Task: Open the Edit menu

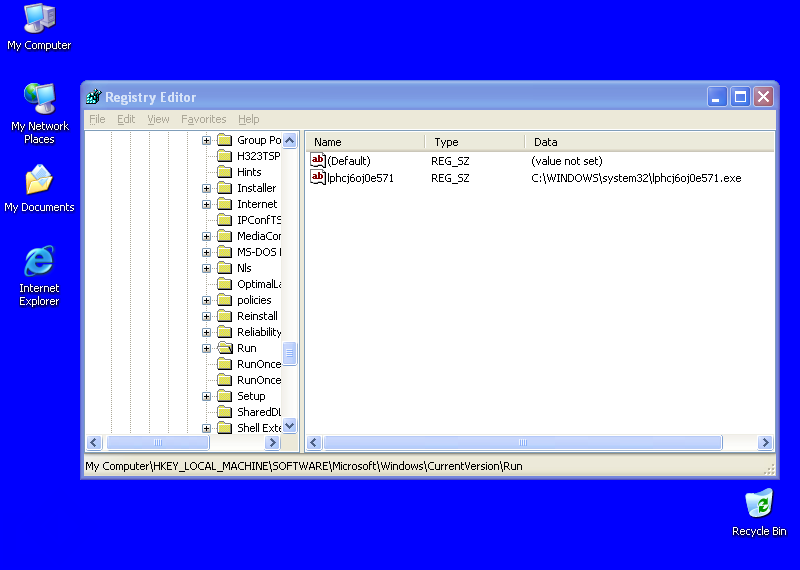Action: [x=126, y=119]
